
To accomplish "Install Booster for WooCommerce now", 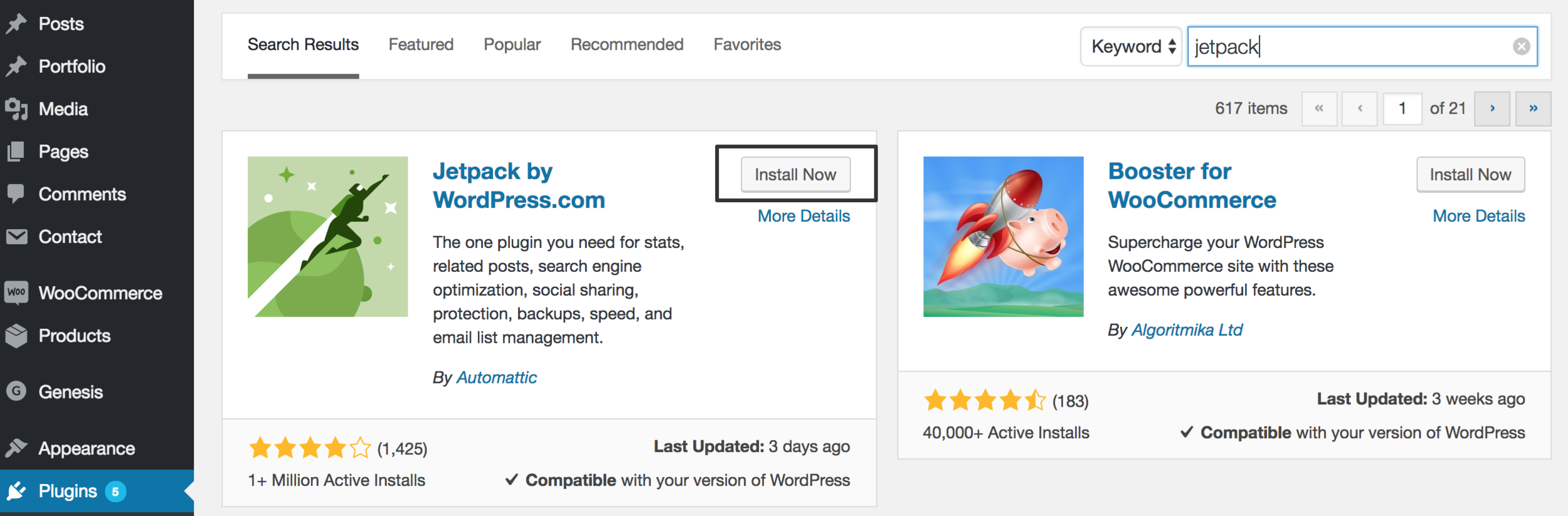I will pos(1471,175).
